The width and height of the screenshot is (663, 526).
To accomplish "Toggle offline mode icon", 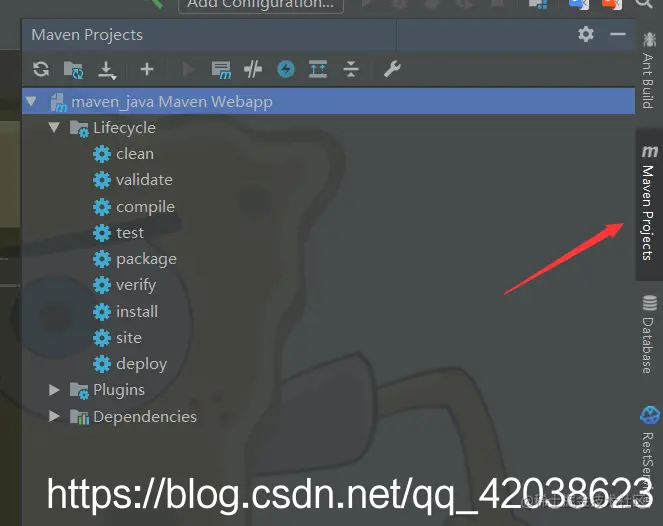I will 253,69.
